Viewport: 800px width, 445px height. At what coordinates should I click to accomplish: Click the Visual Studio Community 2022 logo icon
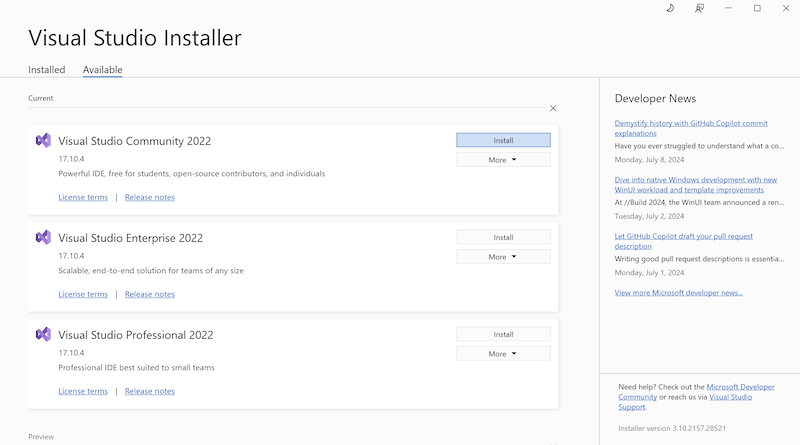click(x=43, y=140)
